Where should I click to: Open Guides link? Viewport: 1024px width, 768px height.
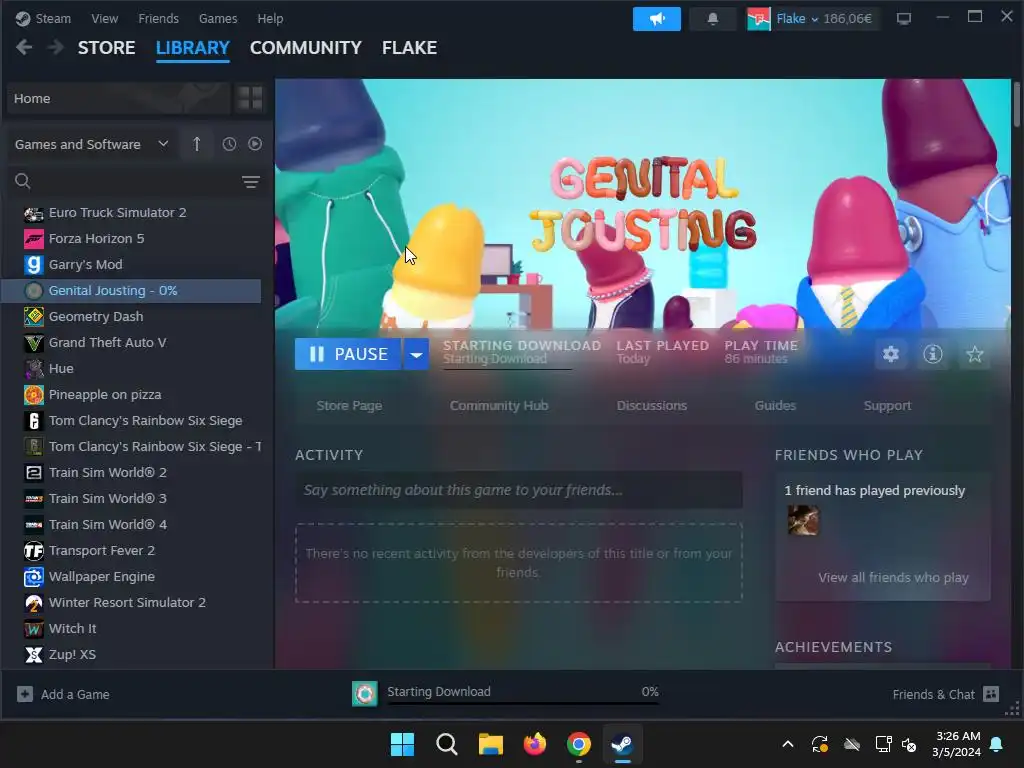coord(775,406)
